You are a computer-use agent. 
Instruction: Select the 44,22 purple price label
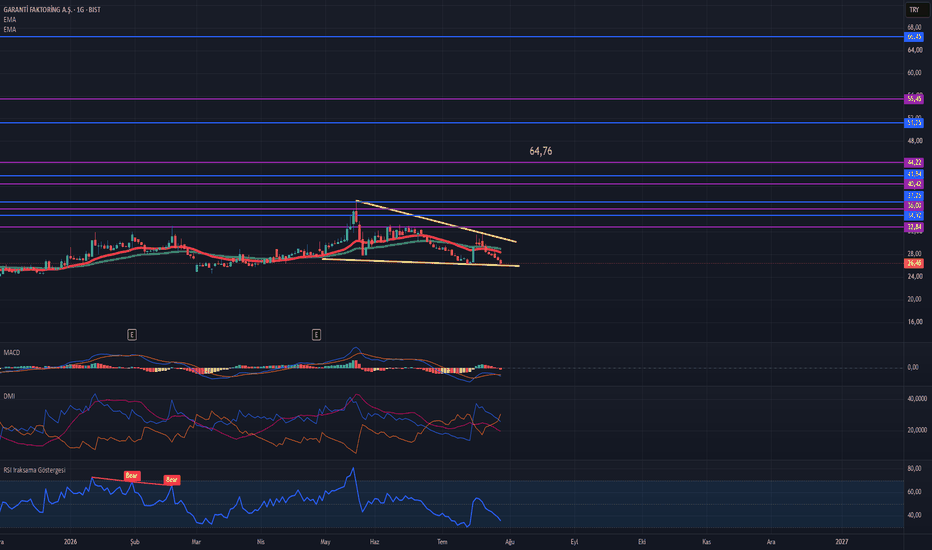[914, 162]
